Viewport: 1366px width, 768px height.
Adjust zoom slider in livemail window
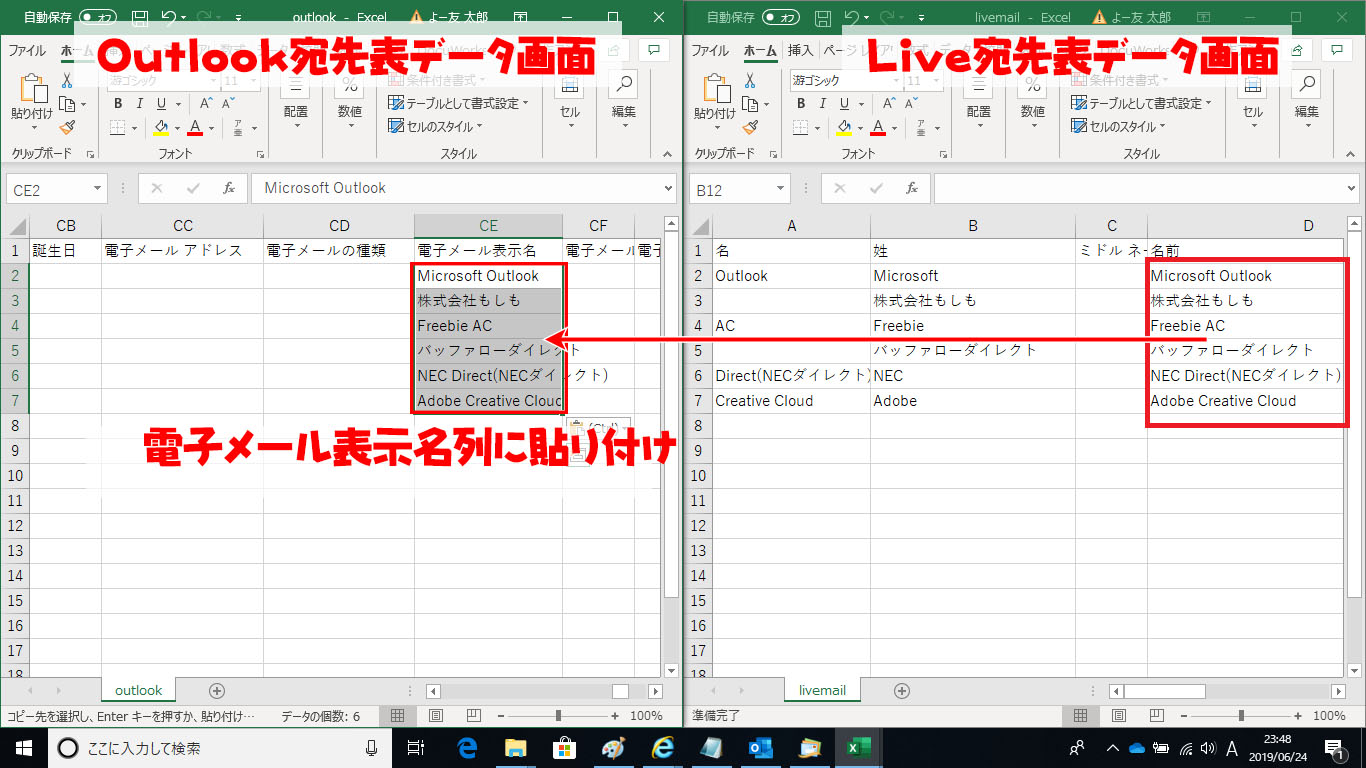[1241, 716]
